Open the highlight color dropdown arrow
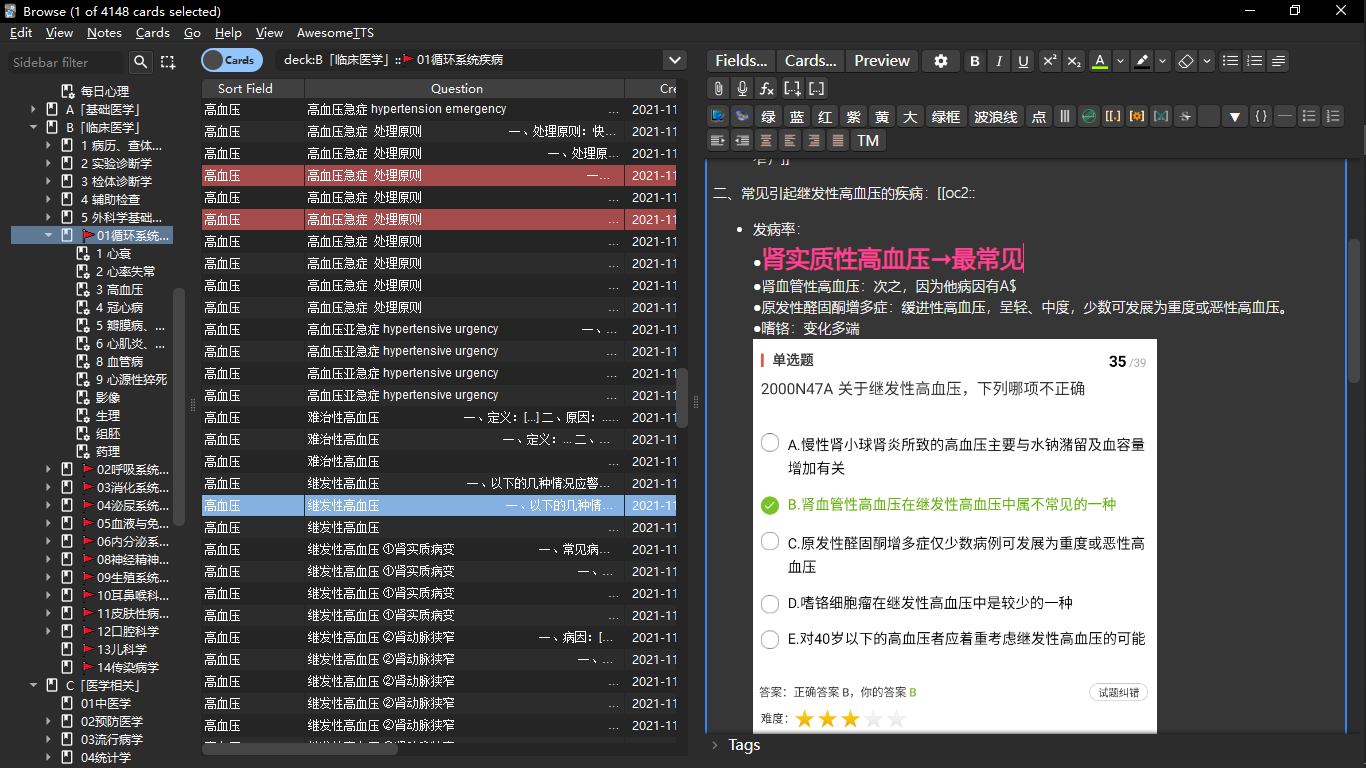The height and width of the screenshot is (768, 1366). (1162, 61)
